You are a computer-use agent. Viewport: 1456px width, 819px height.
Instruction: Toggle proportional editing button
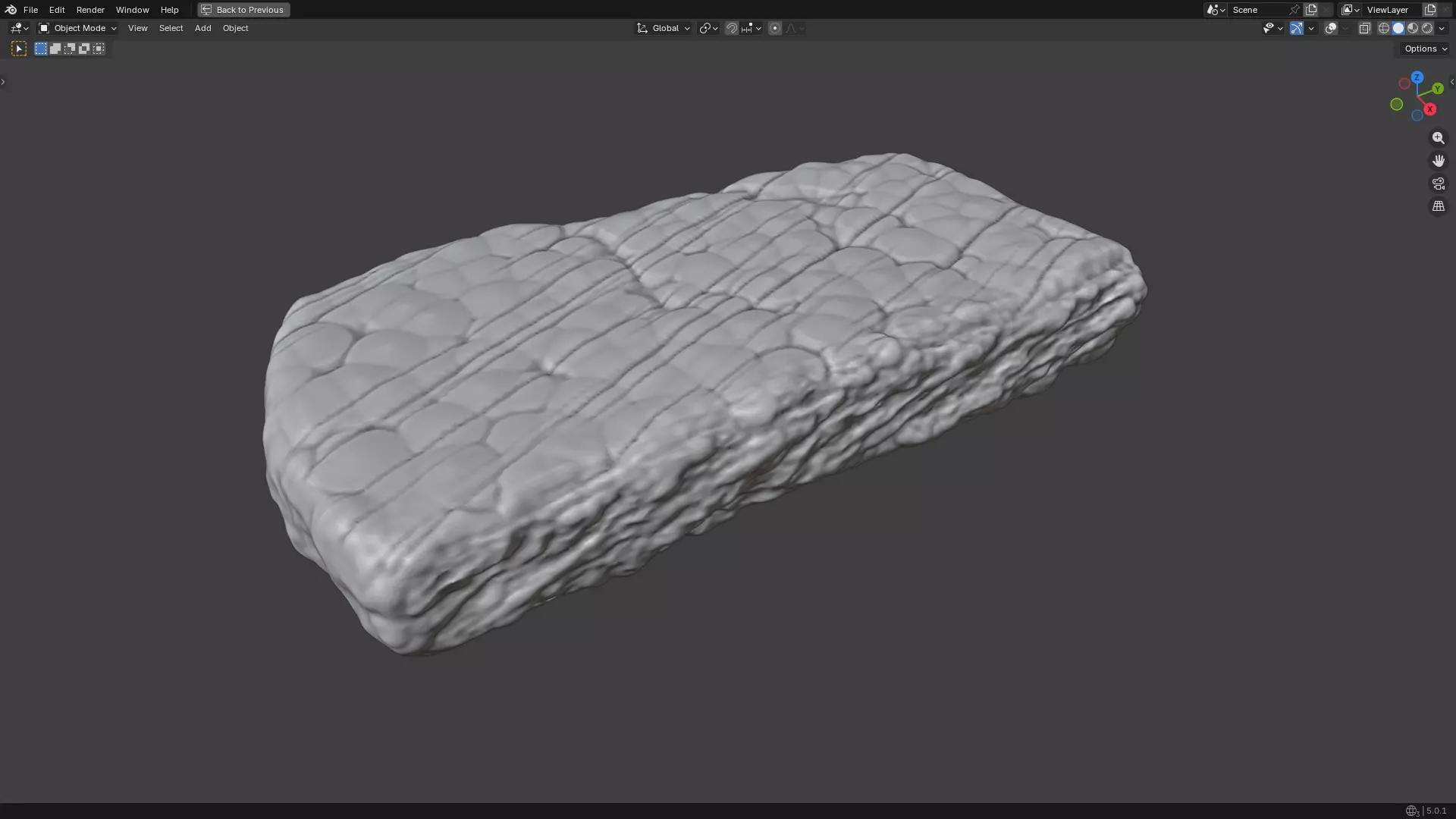tap(774, 28)
